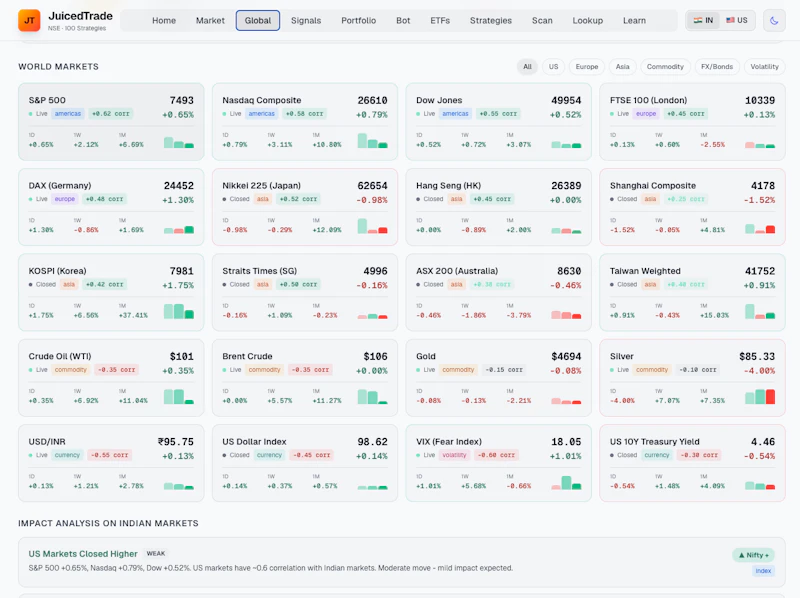Go to Lookup tab
This screenshot has height=598, width=800.
tap(588, 20)
